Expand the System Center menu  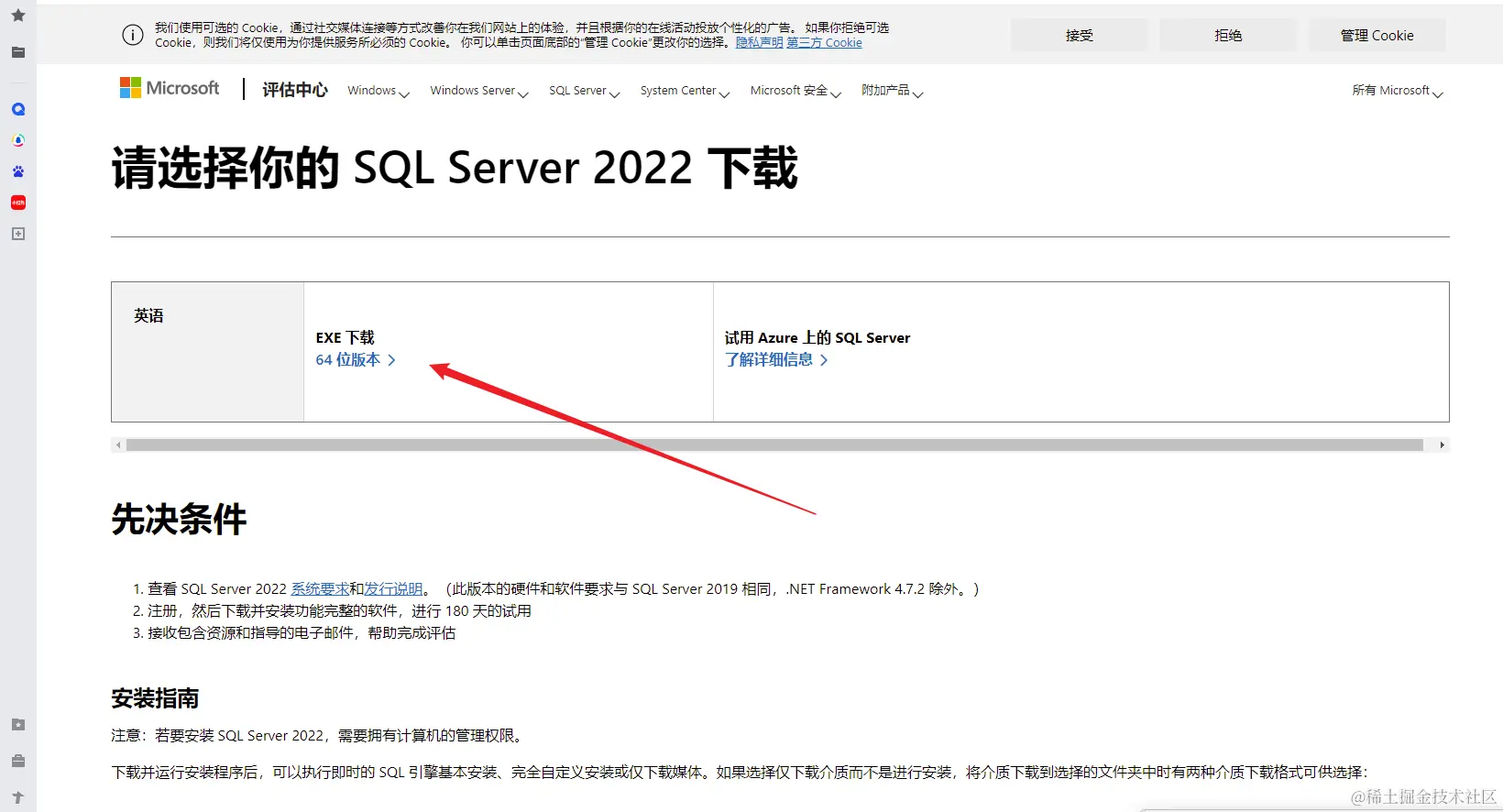tap(685, 91)
